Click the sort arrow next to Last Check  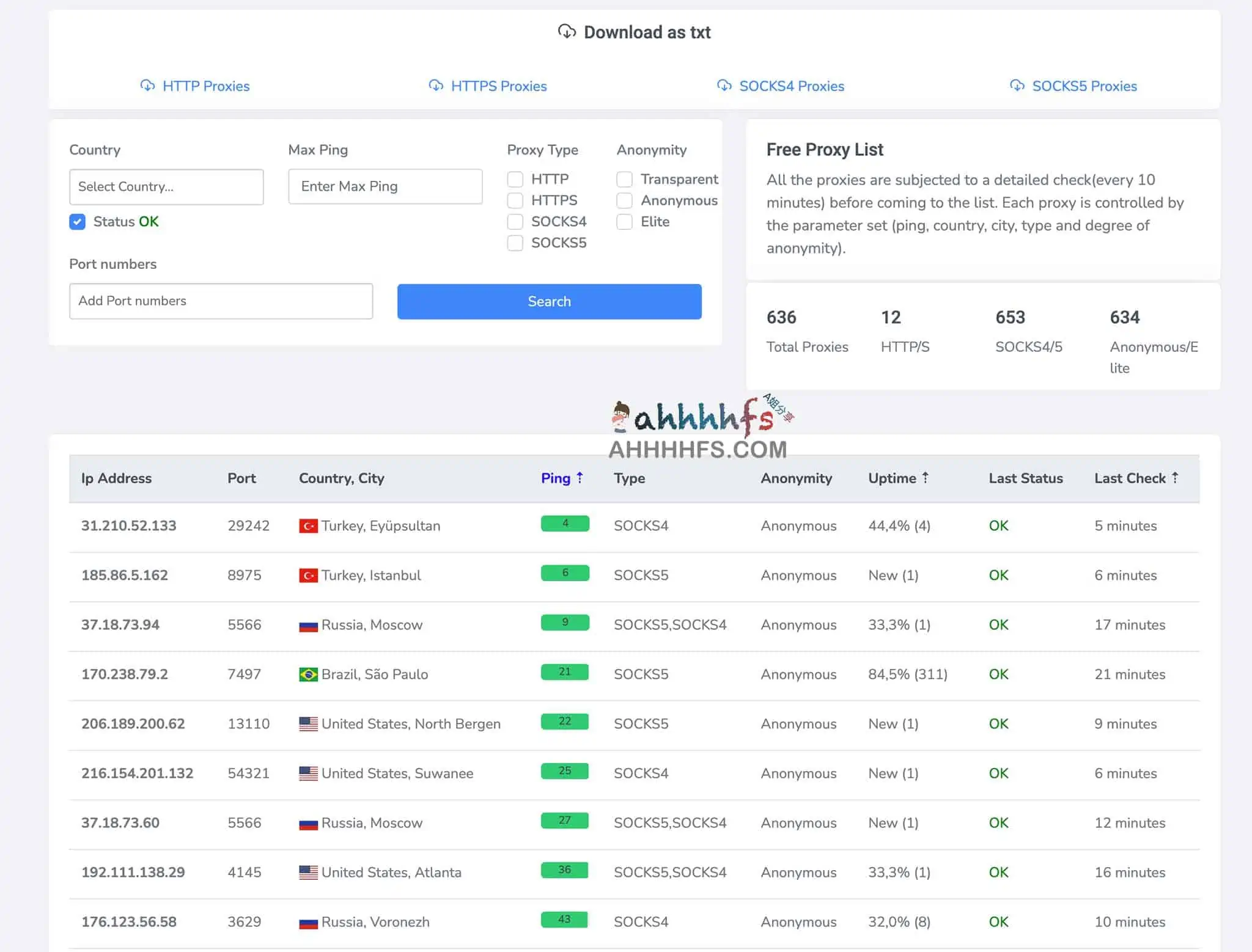click(1175, 478)
